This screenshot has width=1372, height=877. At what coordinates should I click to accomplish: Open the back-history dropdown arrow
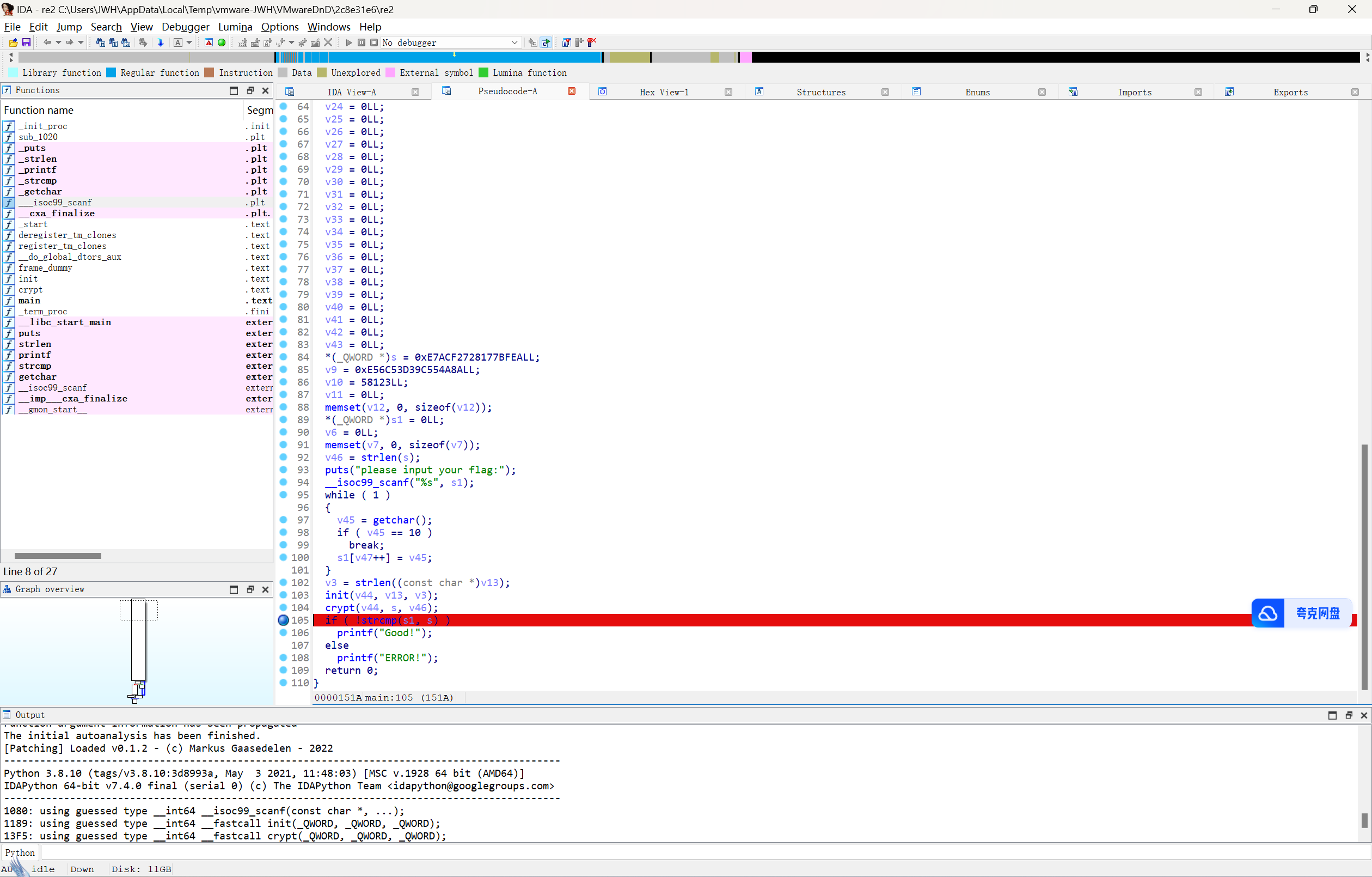pyautogui.click(x=58, y=43)
